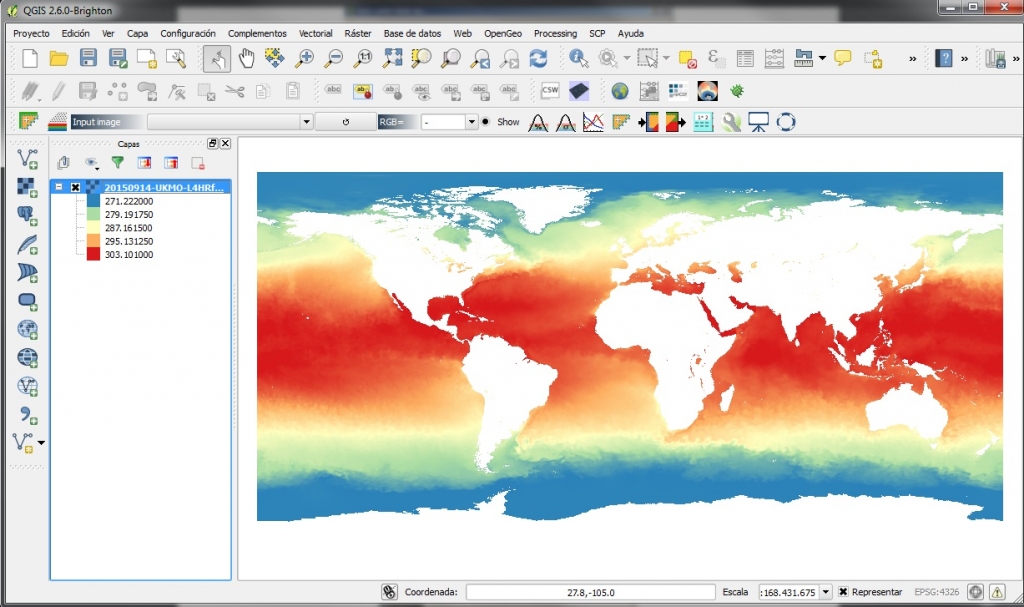Open the Complementos menu
The height and width of the screenshot is (607, 1024).
pyautogui.click(x=257, y=33)
